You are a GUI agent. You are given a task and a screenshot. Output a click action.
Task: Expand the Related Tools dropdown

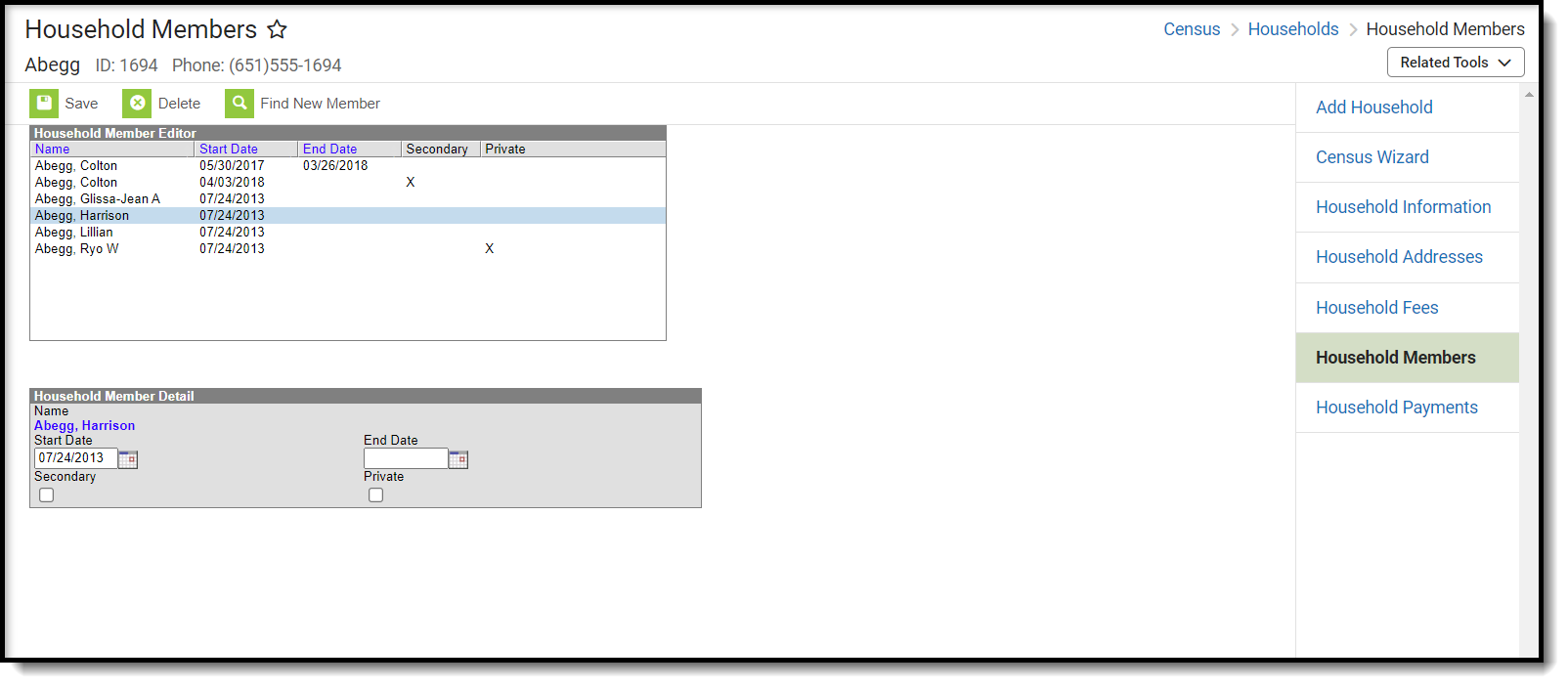click(x=1456, y=63)
